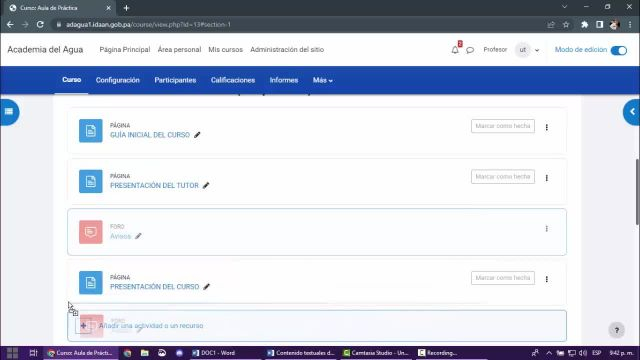Open the Avisos forum link
The width and height of the screenshot is (640, 360).
[120, 236]
